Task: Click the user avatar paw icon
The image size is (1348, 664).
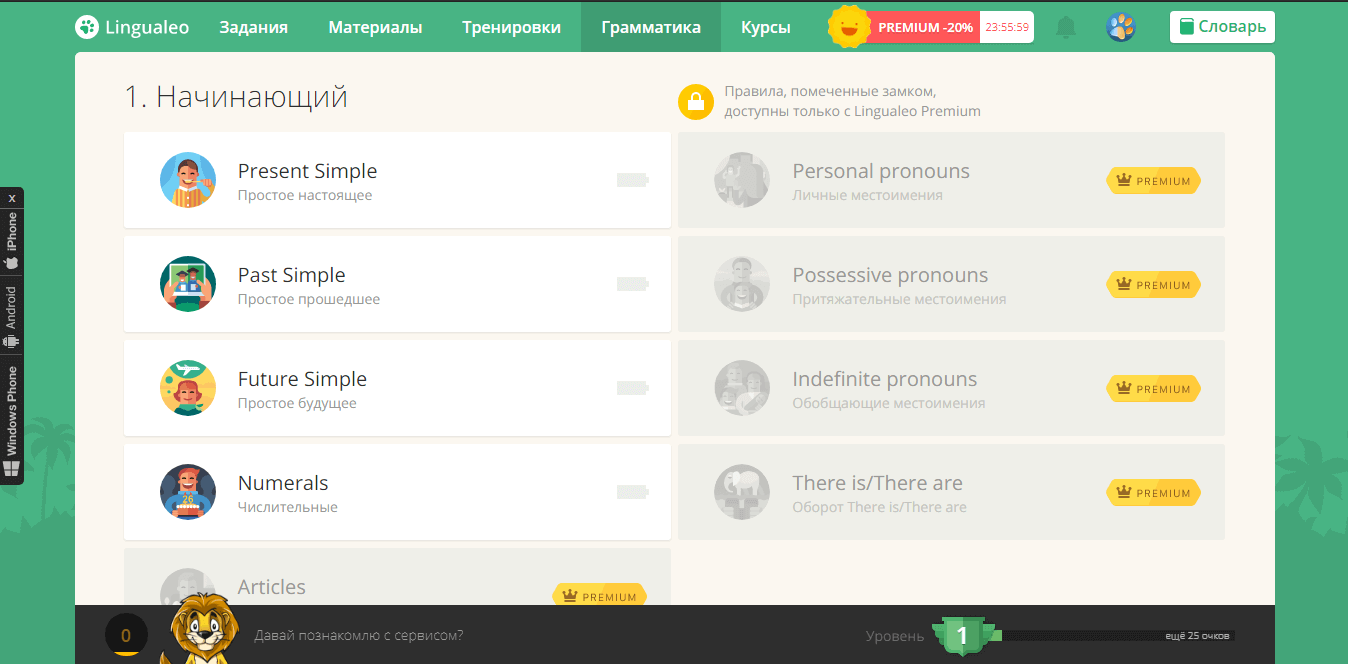Action: click(x=1121, y=27)
